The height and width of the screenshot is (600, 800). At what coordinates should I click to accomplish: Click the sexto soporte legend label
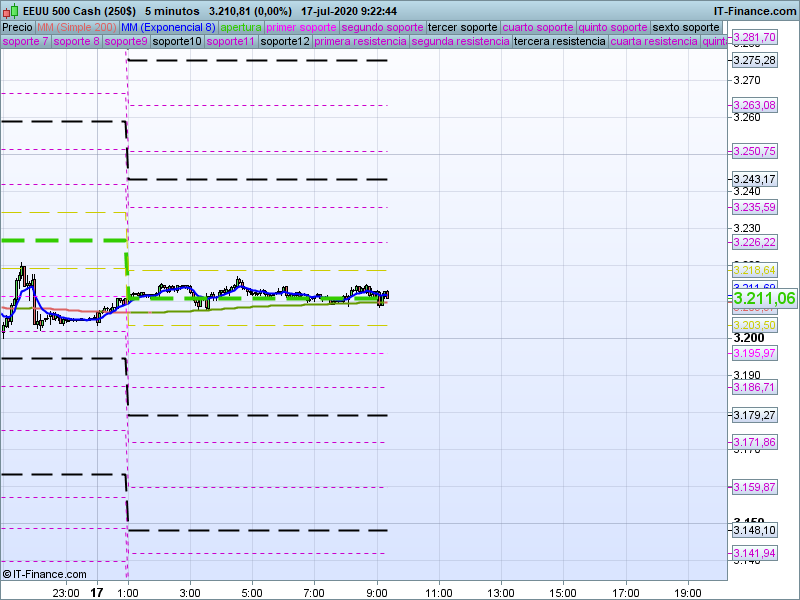point(685,27)
